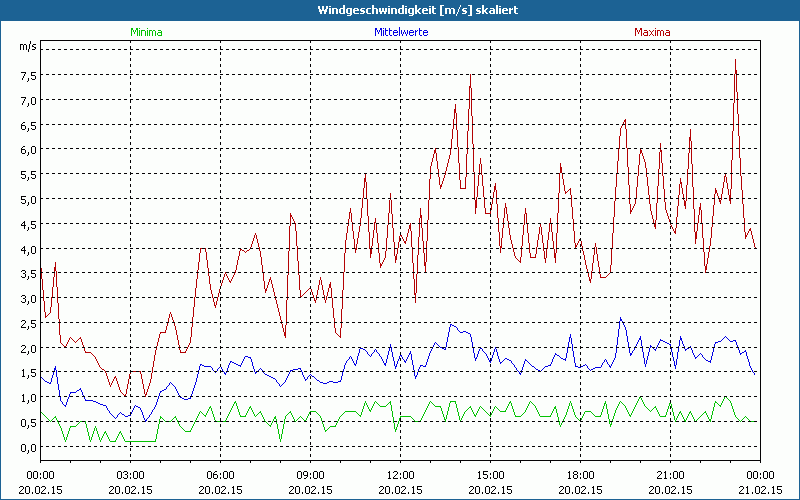Click the red Maxima legend label

[652, 32]
